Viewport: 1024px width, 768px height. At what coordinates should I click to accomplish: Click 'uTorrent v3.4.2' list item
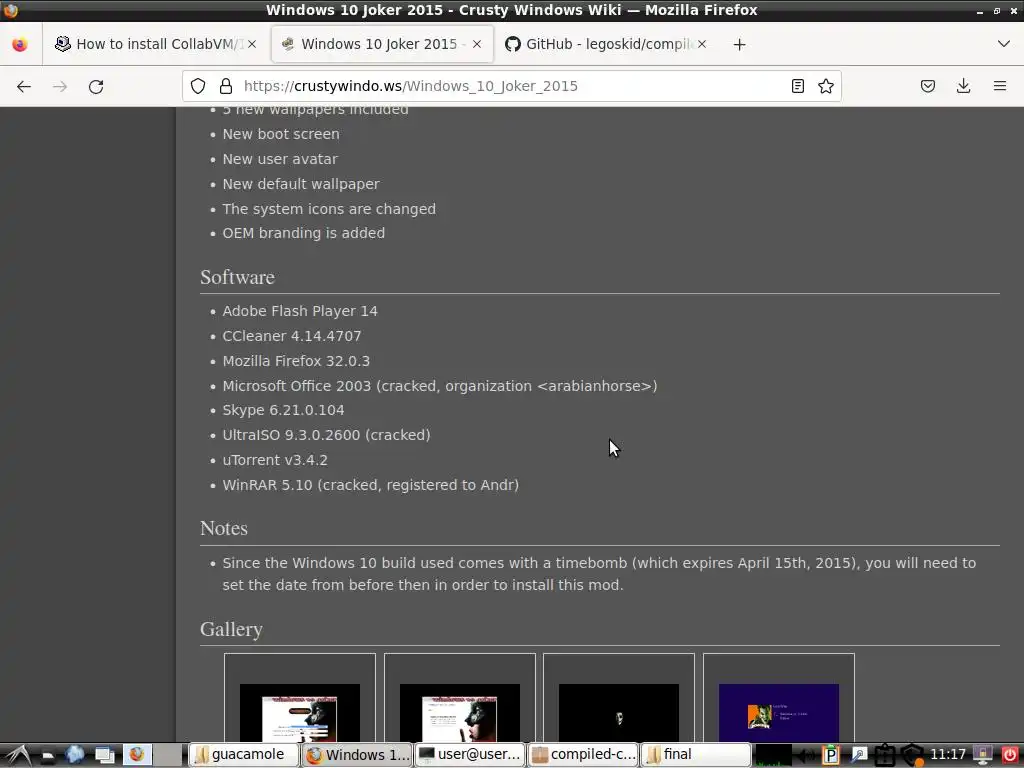[275, 460]
